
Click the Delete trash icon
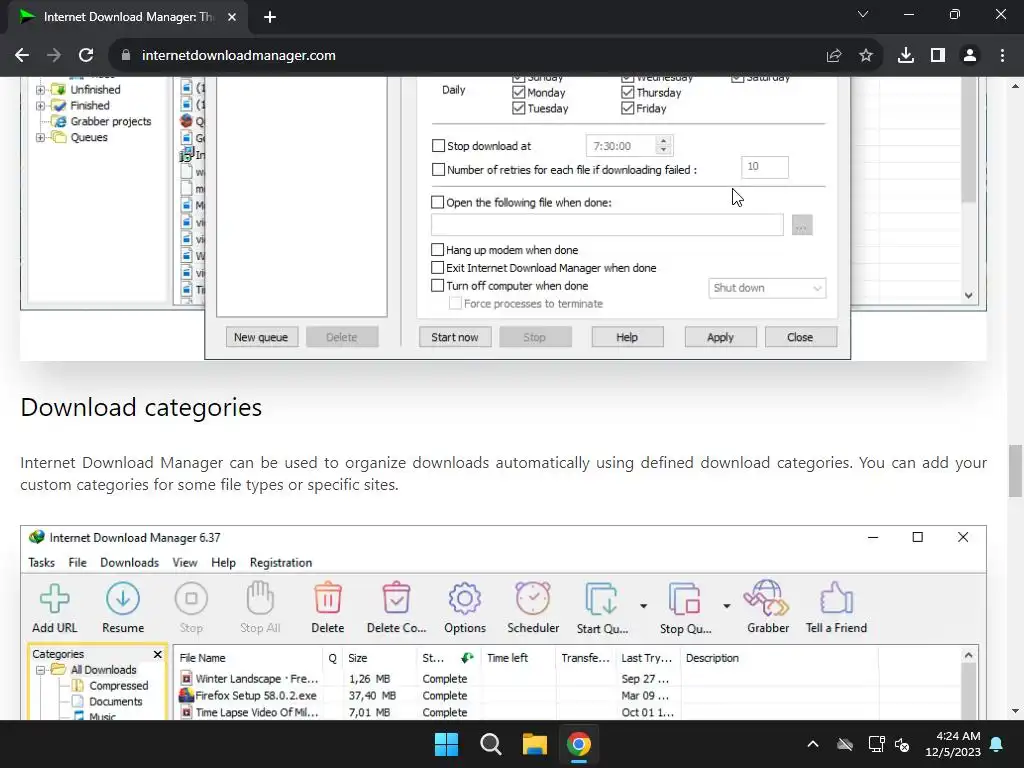[328, 598]
